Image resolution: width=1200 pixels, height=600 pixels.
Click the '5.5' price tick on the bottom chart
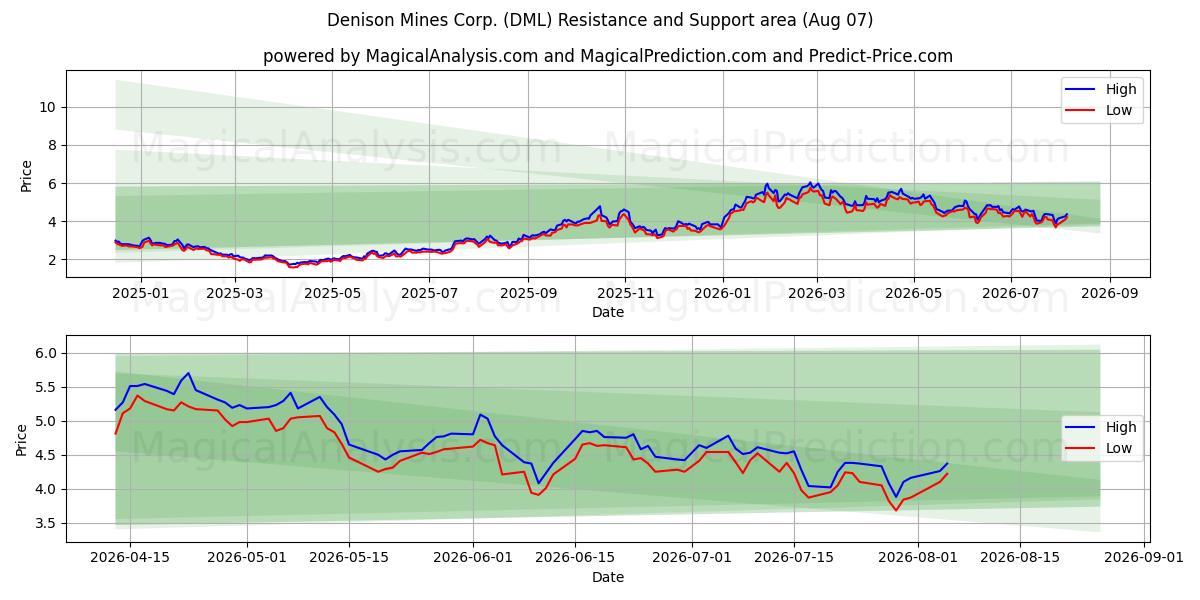(47, 387)
